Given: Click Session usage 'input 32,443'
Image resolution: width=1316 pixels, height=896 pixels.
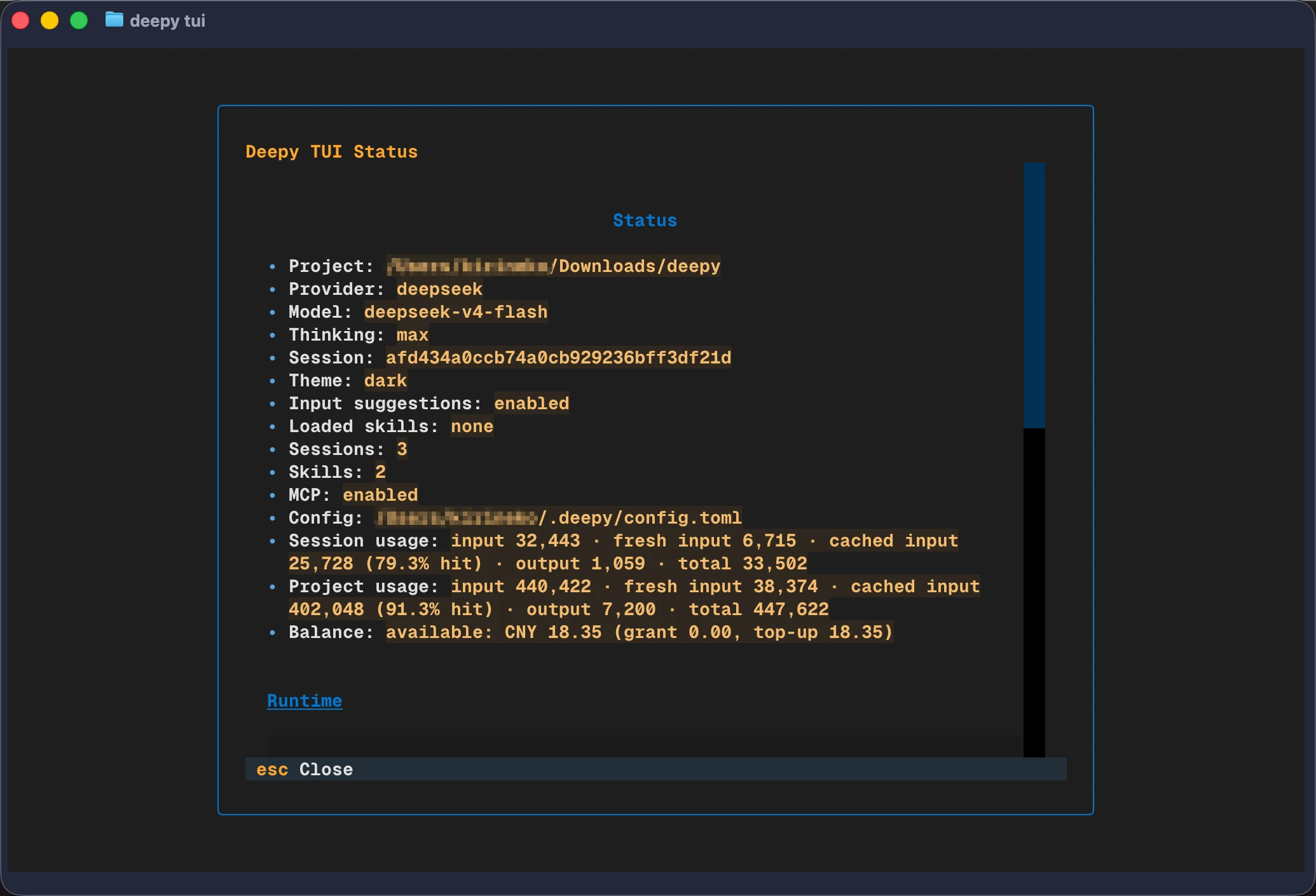Looking at the screenshot, I should [x=516, y=540].
